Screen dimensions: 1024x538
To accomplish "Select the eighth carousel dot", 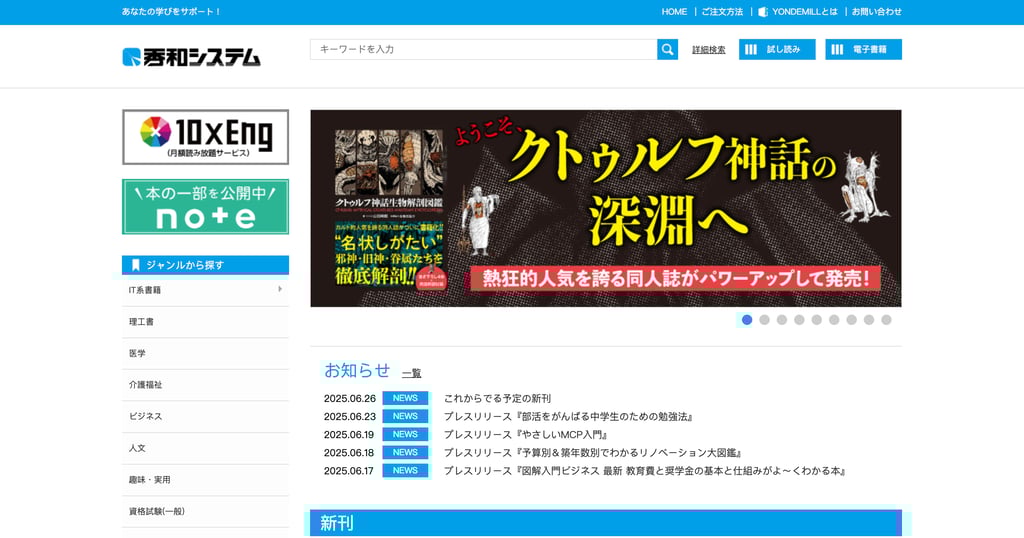I will click(x=869, y=320).
